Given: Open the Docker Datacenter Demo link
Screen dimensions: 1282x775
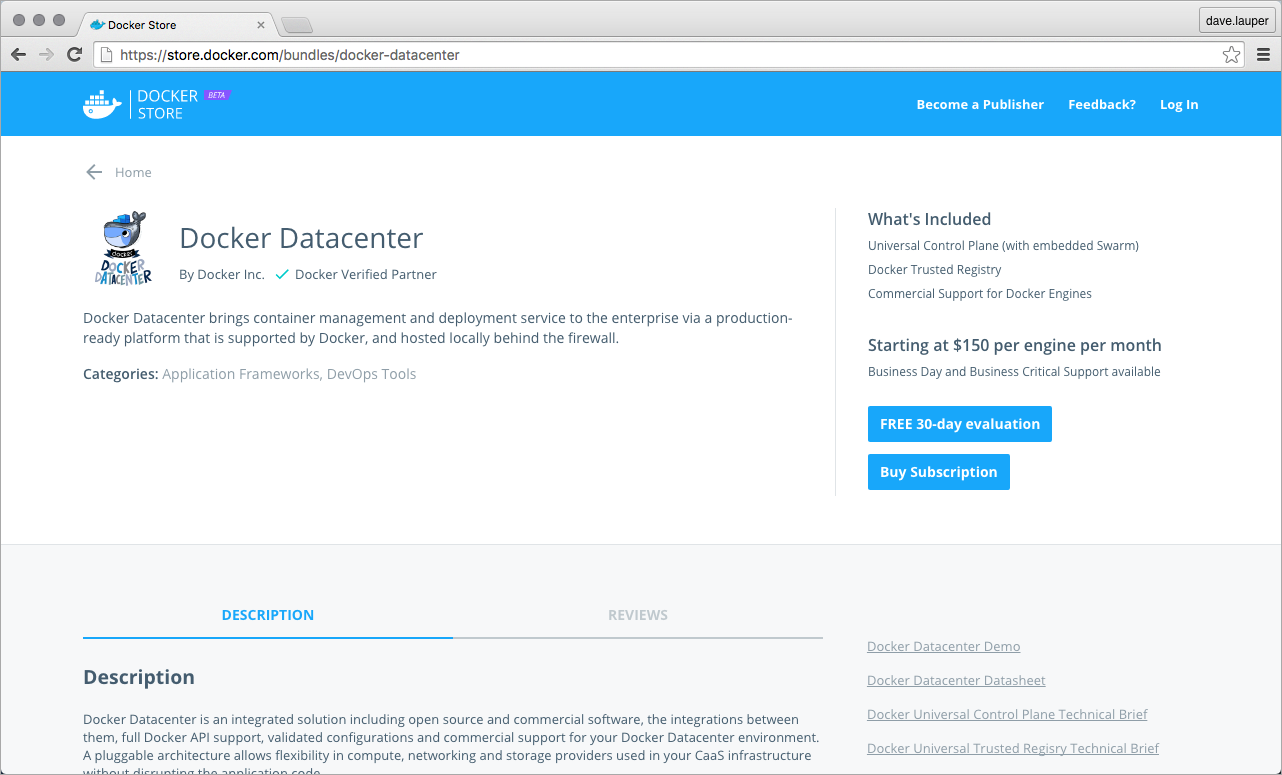Looking at the screenshot, I should (943, 646).
